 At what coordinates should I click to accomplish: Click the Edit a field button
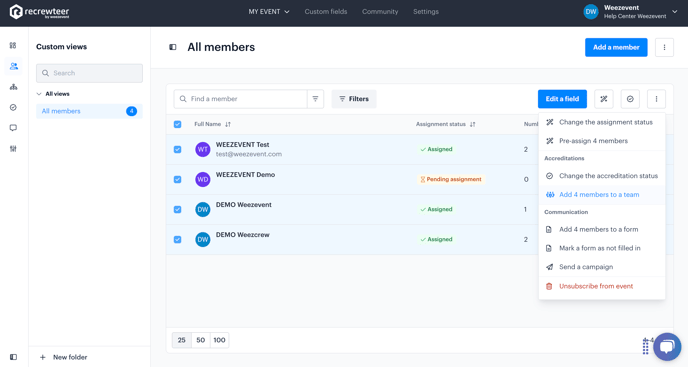[x=562, y=99]
